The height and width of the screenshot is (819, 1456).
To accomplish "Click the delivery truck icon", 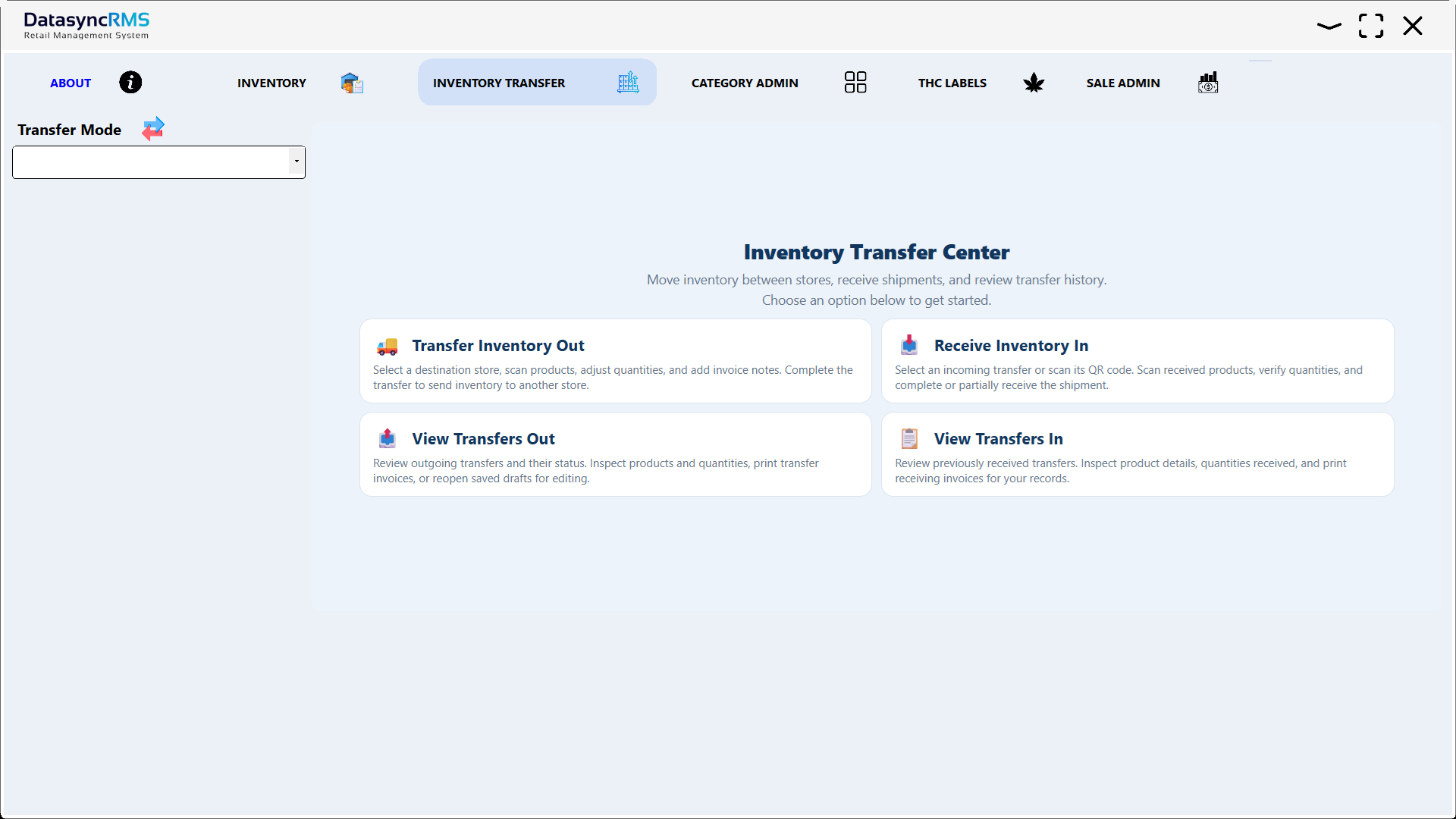I will coord(388,347).
